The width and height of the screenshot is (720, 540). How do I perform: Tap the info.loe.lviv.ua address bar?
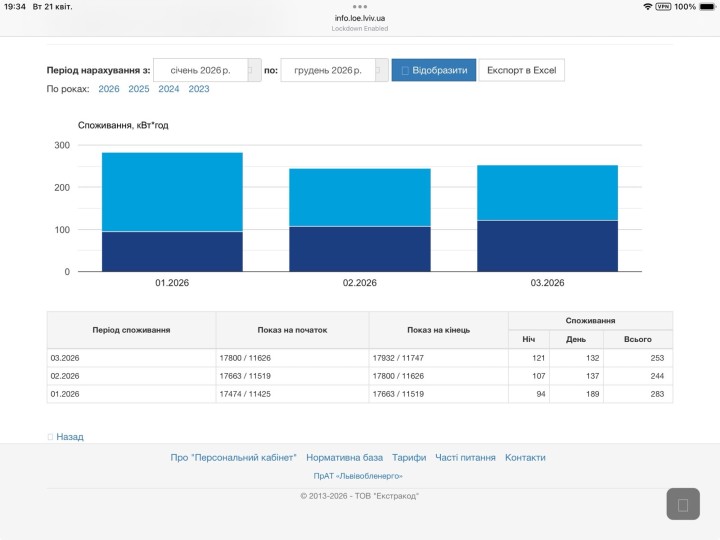pyautogui.click(x=360, y=18)
